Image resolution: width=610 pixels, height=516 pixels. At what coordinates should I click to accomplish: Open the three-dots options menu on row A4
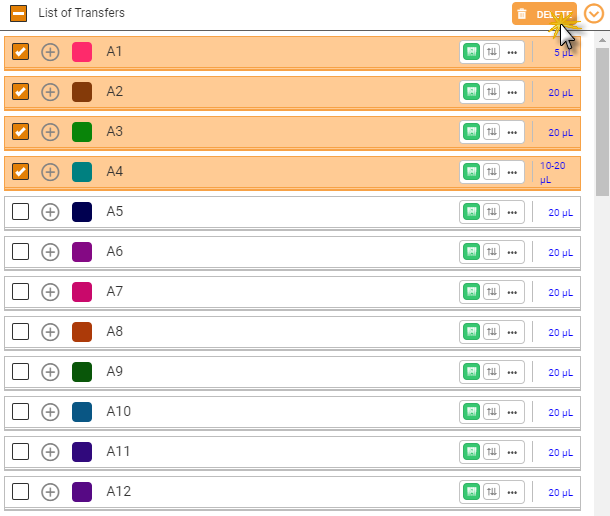click(x=512, y=172)
